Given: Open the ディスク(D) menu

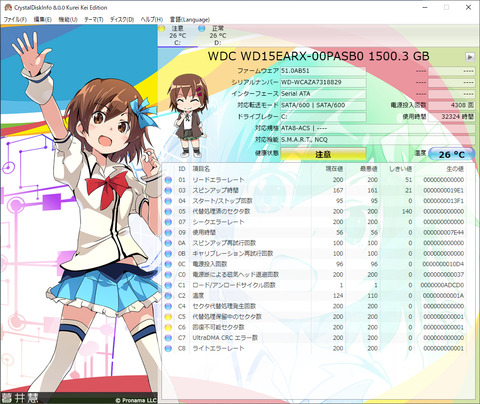Looking at the screenshot, I should tap(122, 20).
